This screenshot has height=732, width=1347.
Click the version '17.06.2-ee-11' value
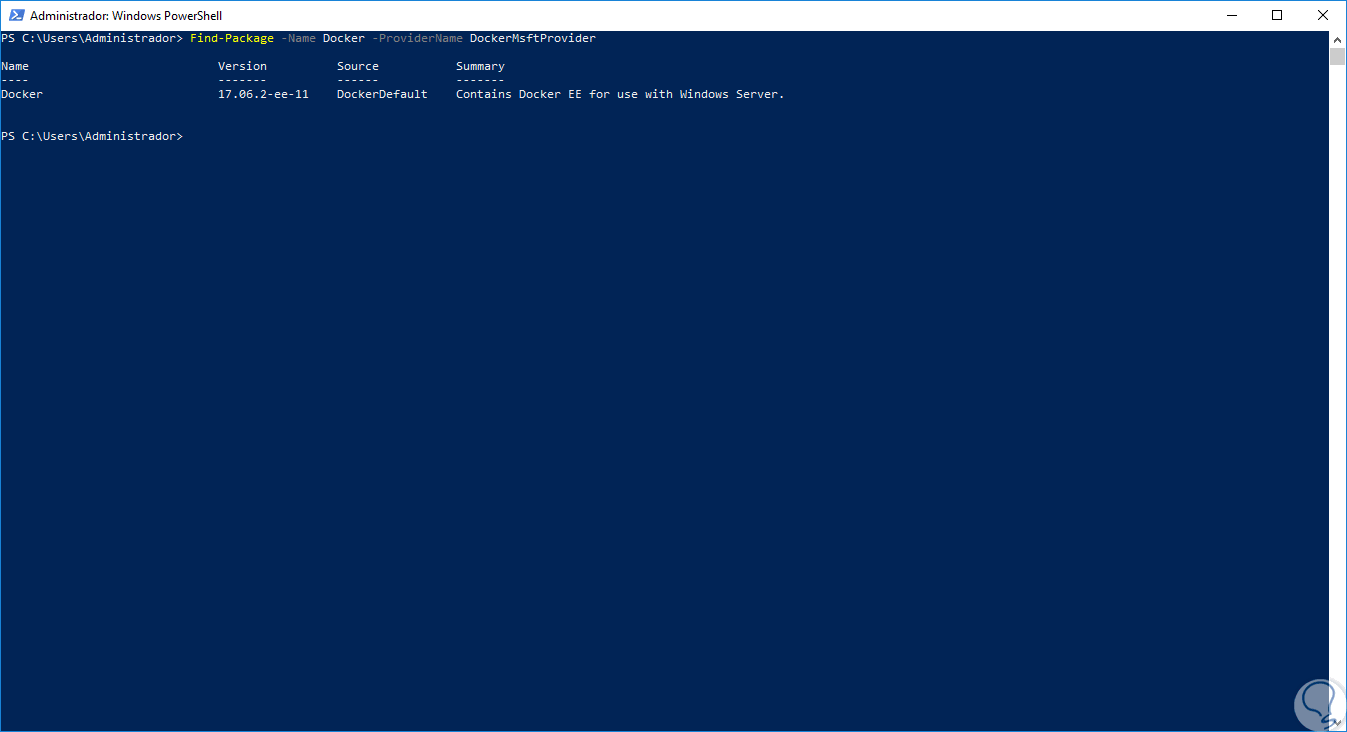coord(264,94)
